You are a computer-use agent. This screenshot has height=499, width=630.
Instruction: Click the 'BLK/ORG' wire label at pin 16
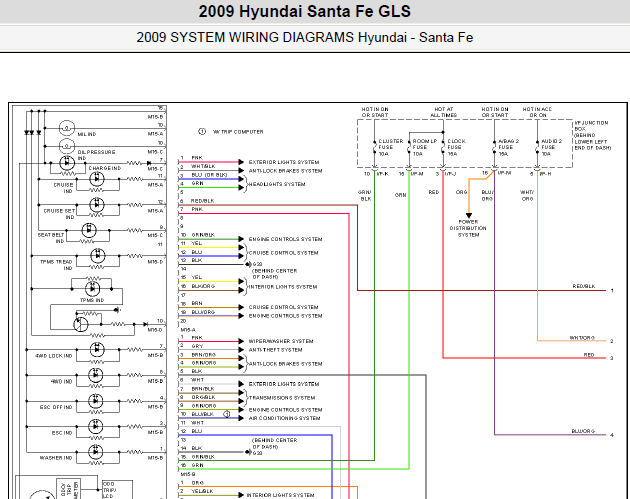coord(203,286)
